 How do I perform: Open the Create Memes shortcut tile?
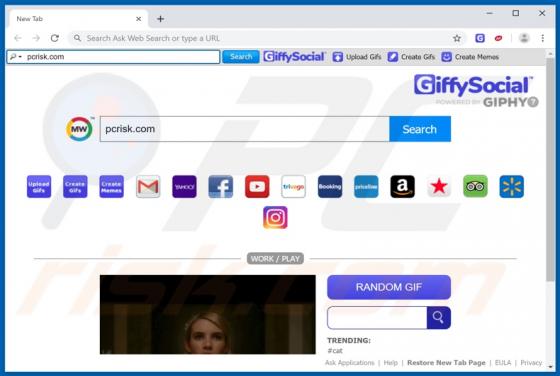click(x=111, y=186)
